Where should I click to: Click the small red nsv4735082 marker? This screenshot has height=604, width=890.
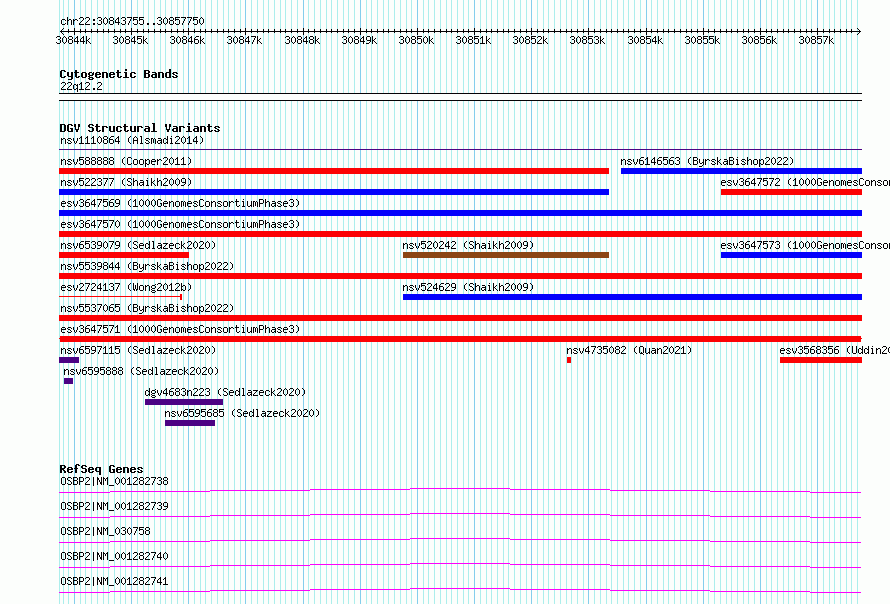(x=569, y=360)
